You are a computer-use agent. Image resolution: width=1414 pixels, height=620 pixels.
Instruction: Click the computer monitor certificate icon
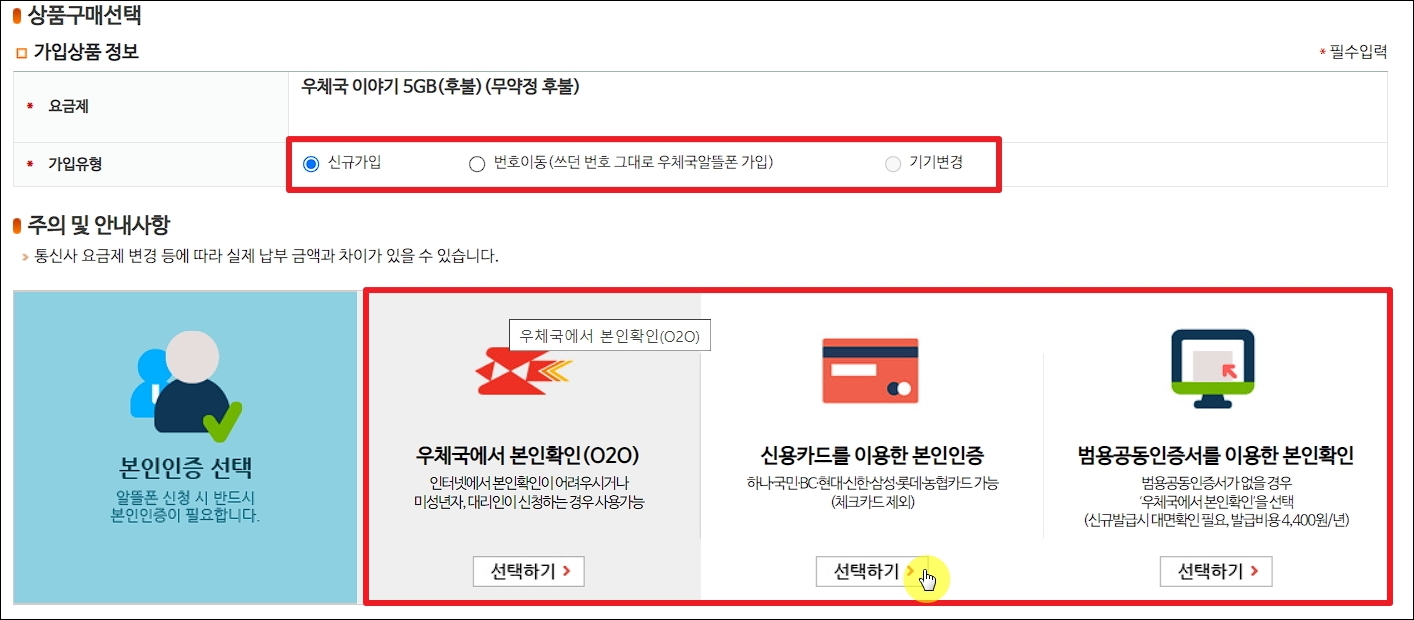[1212, 368]
